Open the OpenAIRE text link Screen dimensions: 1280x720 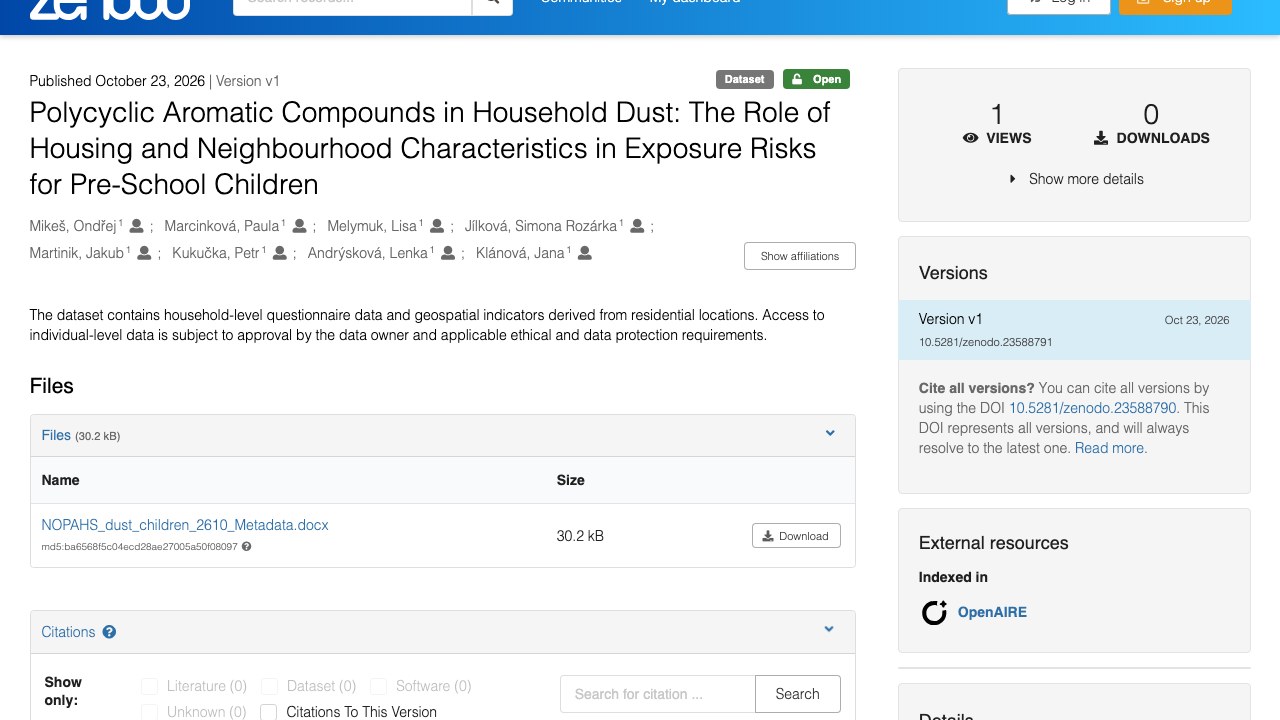point(992,612)
